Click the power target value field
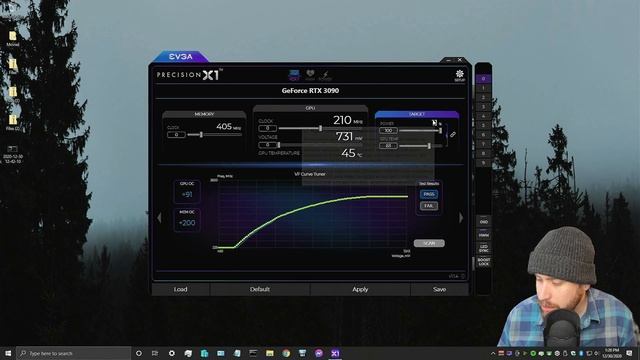 click(388, 131)
